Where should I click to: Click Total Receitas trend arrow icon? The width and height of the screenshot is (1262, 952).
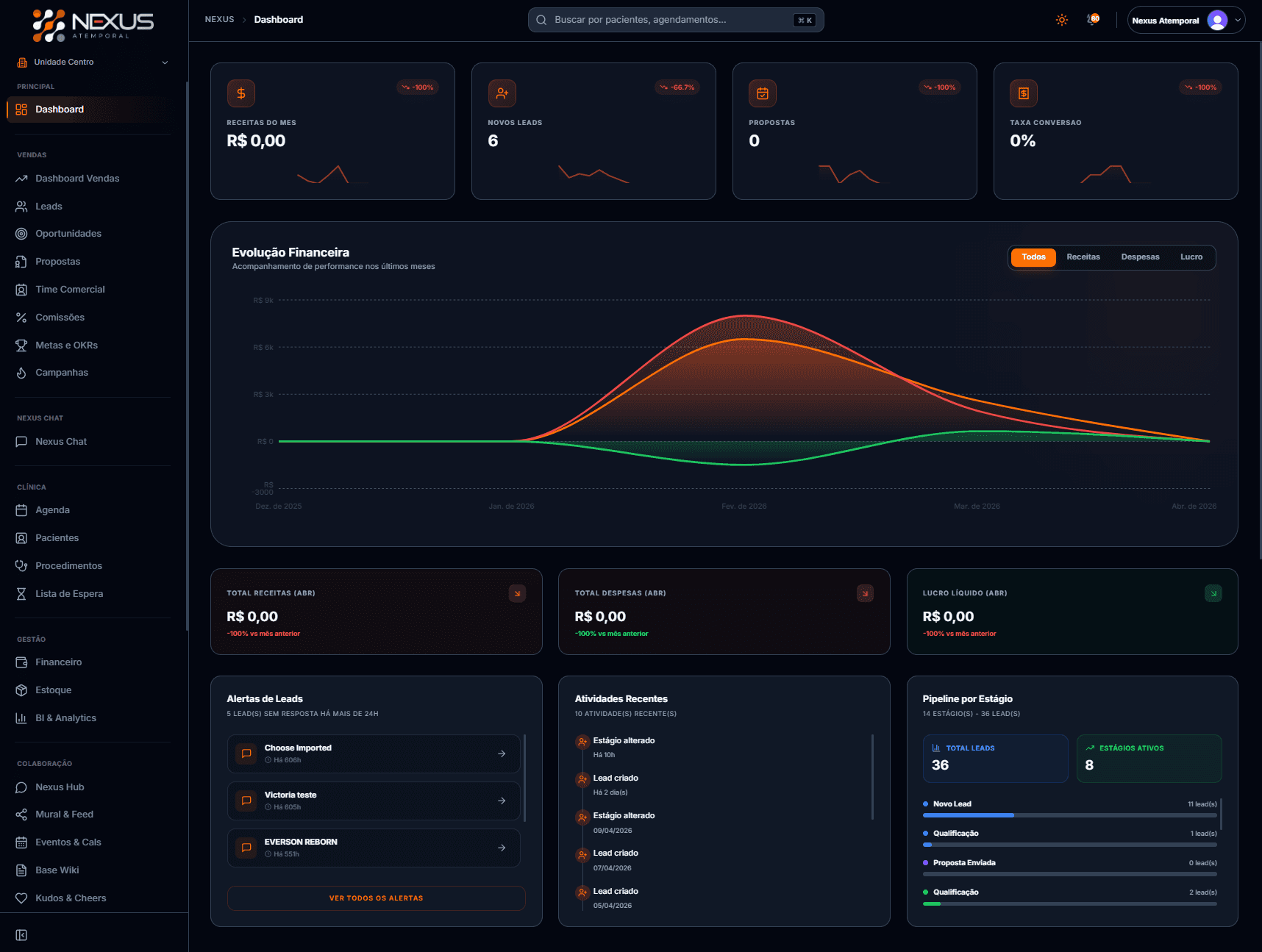point(518,593)
